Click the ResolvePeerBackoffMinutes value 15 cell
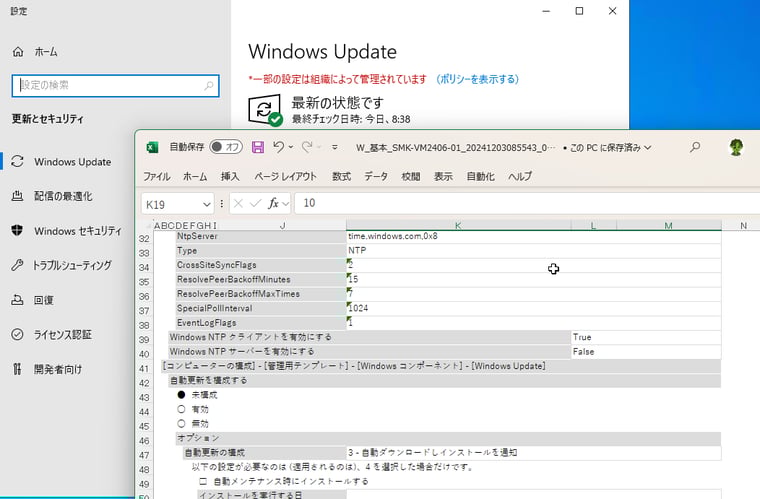Viewport: 760px width, 499px height. coord(533,279)
